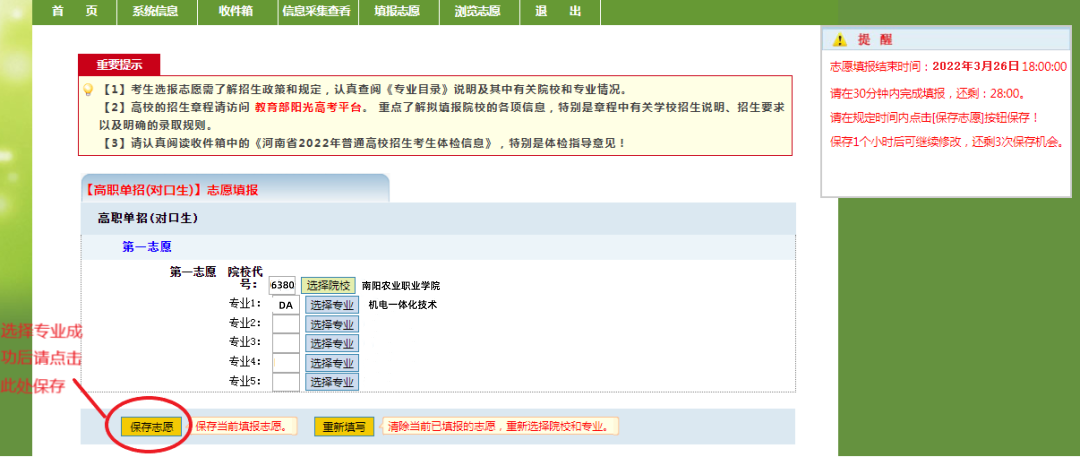This screenshot has width=1080, height=457.
Task: Open the 浏览志愿 menu
Action: (478, 12)
